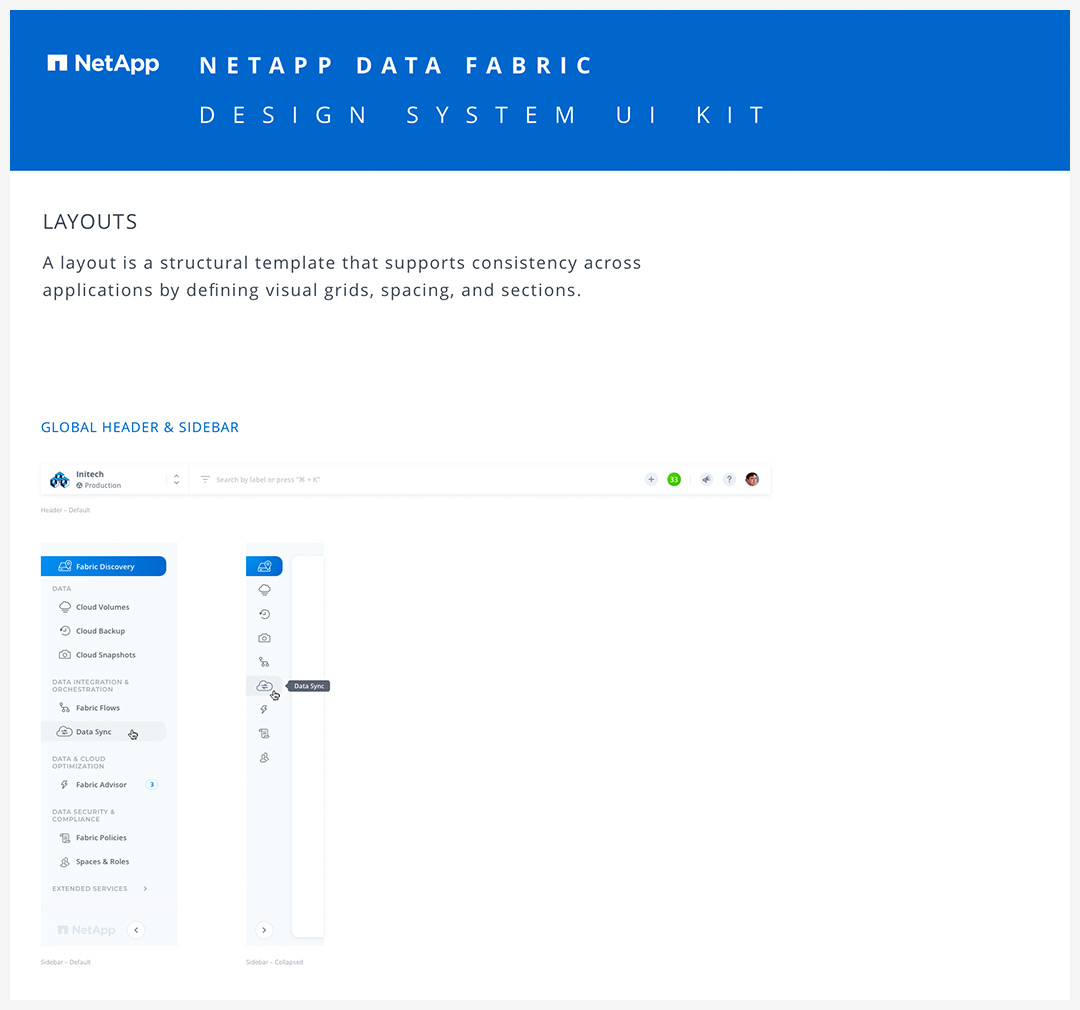Collapse the default sidebar with left chevron button
1080x1010 pixels.
coord(136,930)
